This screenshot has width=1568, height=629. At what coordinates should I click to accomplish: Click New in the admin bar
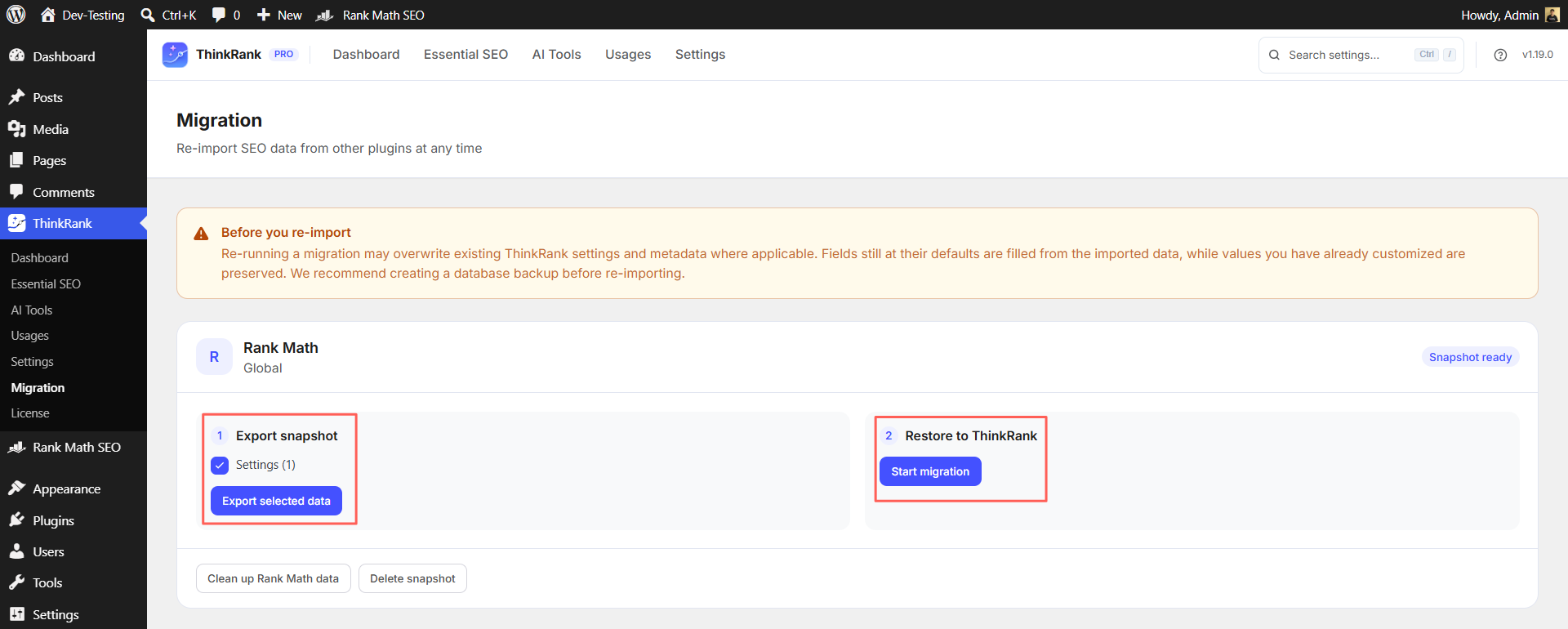pos(279,15)
